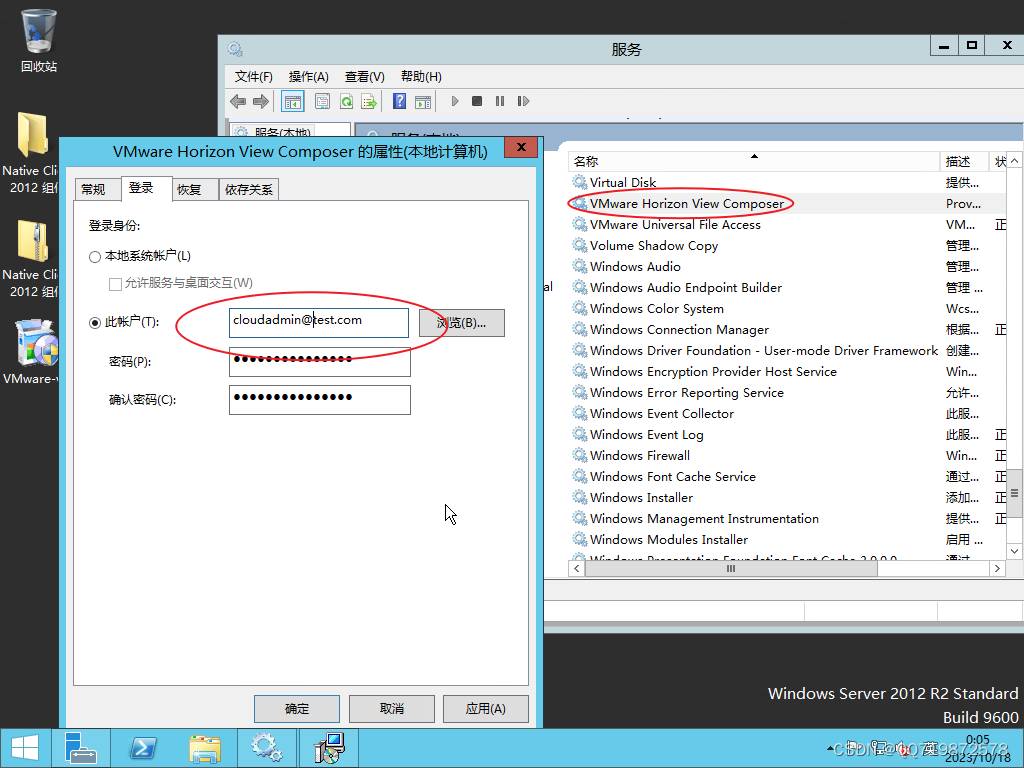The width and height of the screenshot is (1024, 768).
Task: Toggle the action pane toolbar icon
Action: [x=423, y=101]
